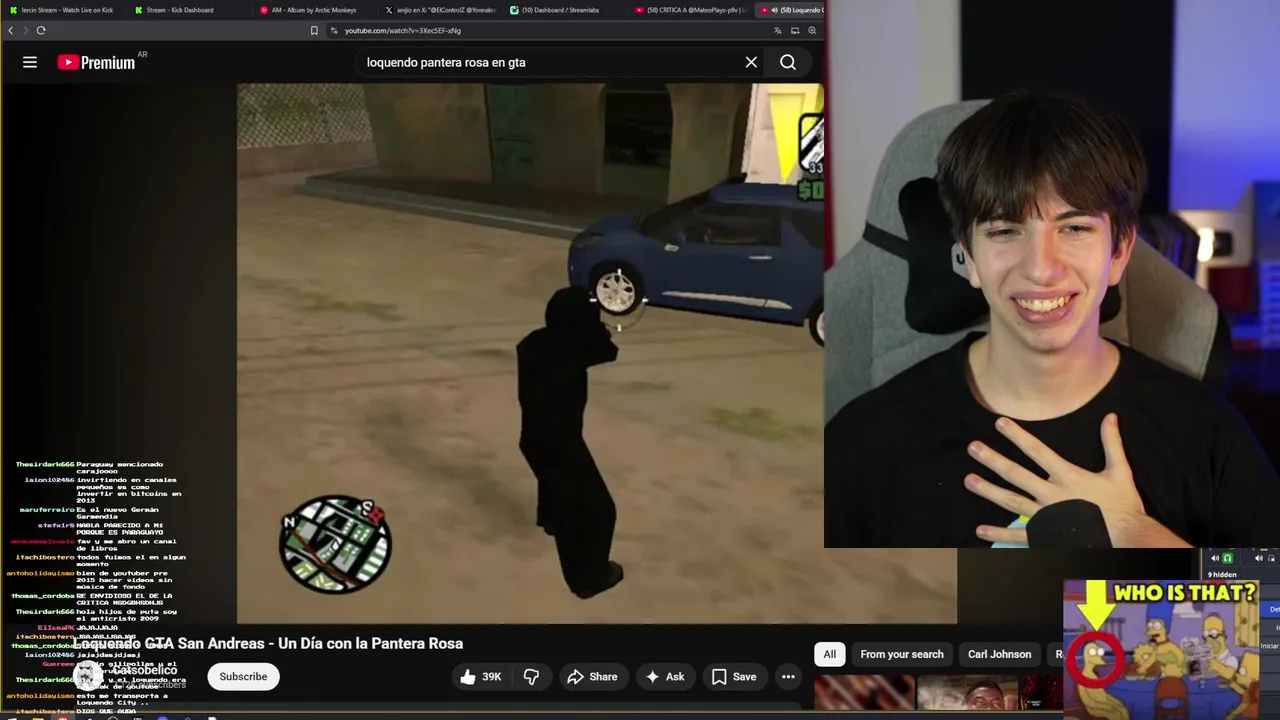This screenshot has width=1280, height=720.
Task: Go to YouTube Premium home logo
Action: click(x=97, y=62)
